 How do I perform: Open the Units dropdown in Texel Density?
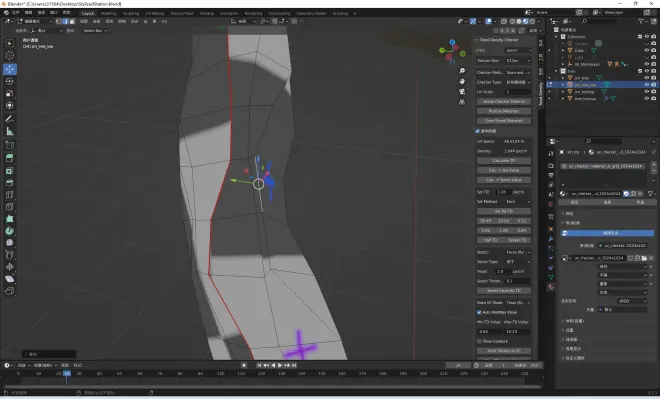518,50
